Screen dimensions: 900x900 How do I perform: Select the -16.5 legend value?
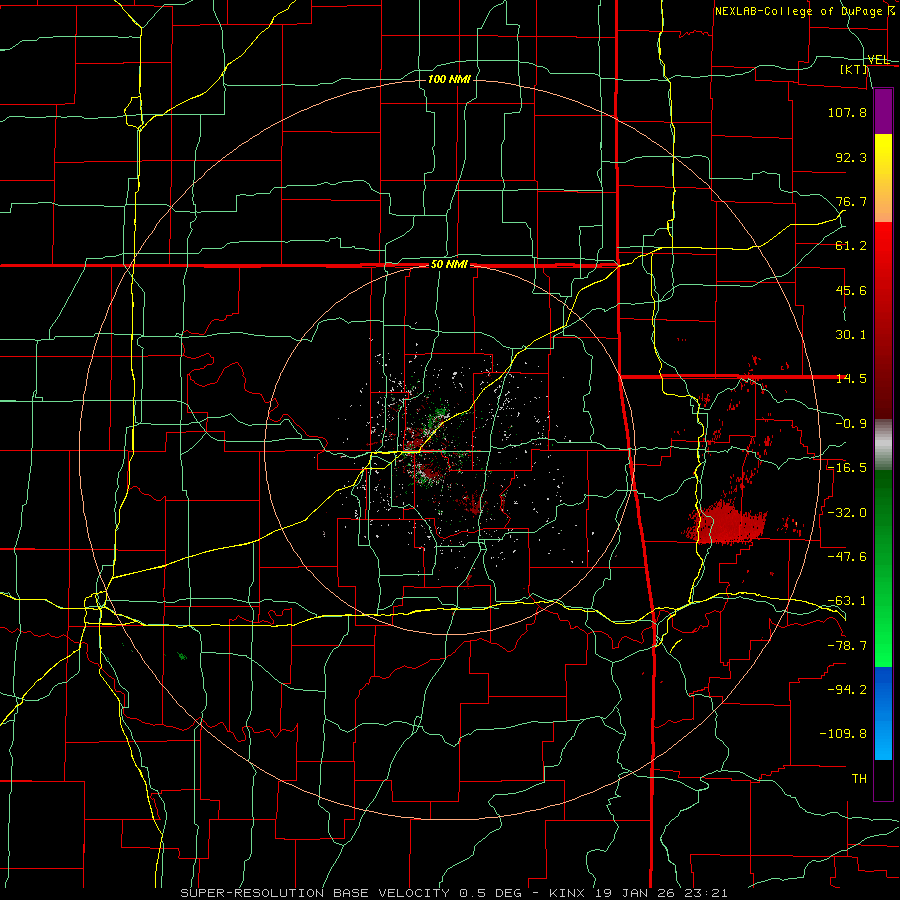pyautogui.click(x=847, y=468)
